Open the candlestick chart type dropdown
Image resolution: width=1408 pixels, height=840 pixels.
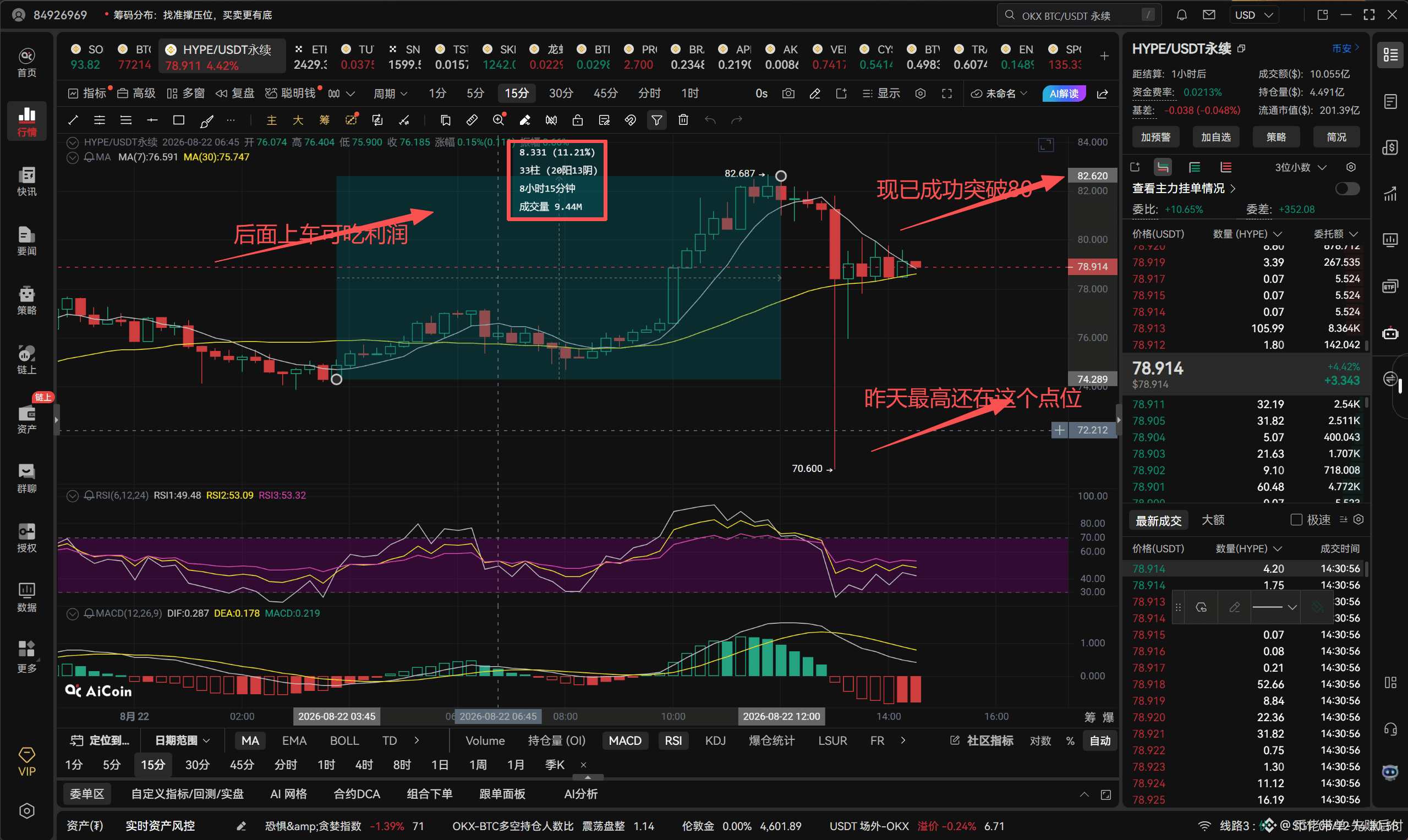pyautogui.click(x=341, y=94)
